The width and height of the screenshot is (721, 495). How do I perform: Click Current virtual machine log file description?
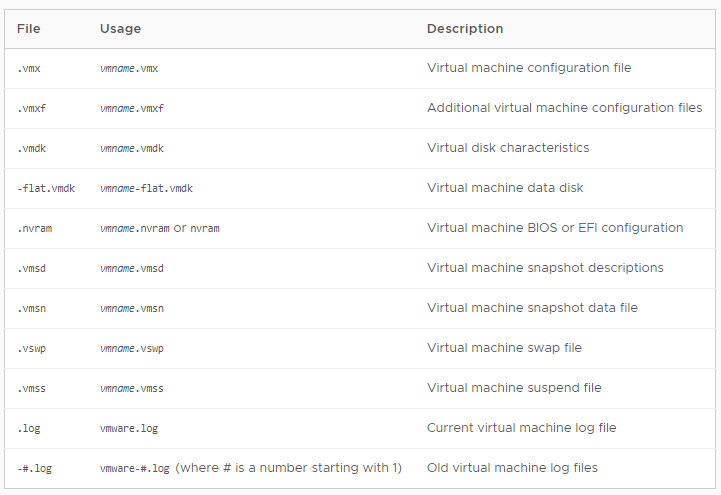[x=521, y=427]
